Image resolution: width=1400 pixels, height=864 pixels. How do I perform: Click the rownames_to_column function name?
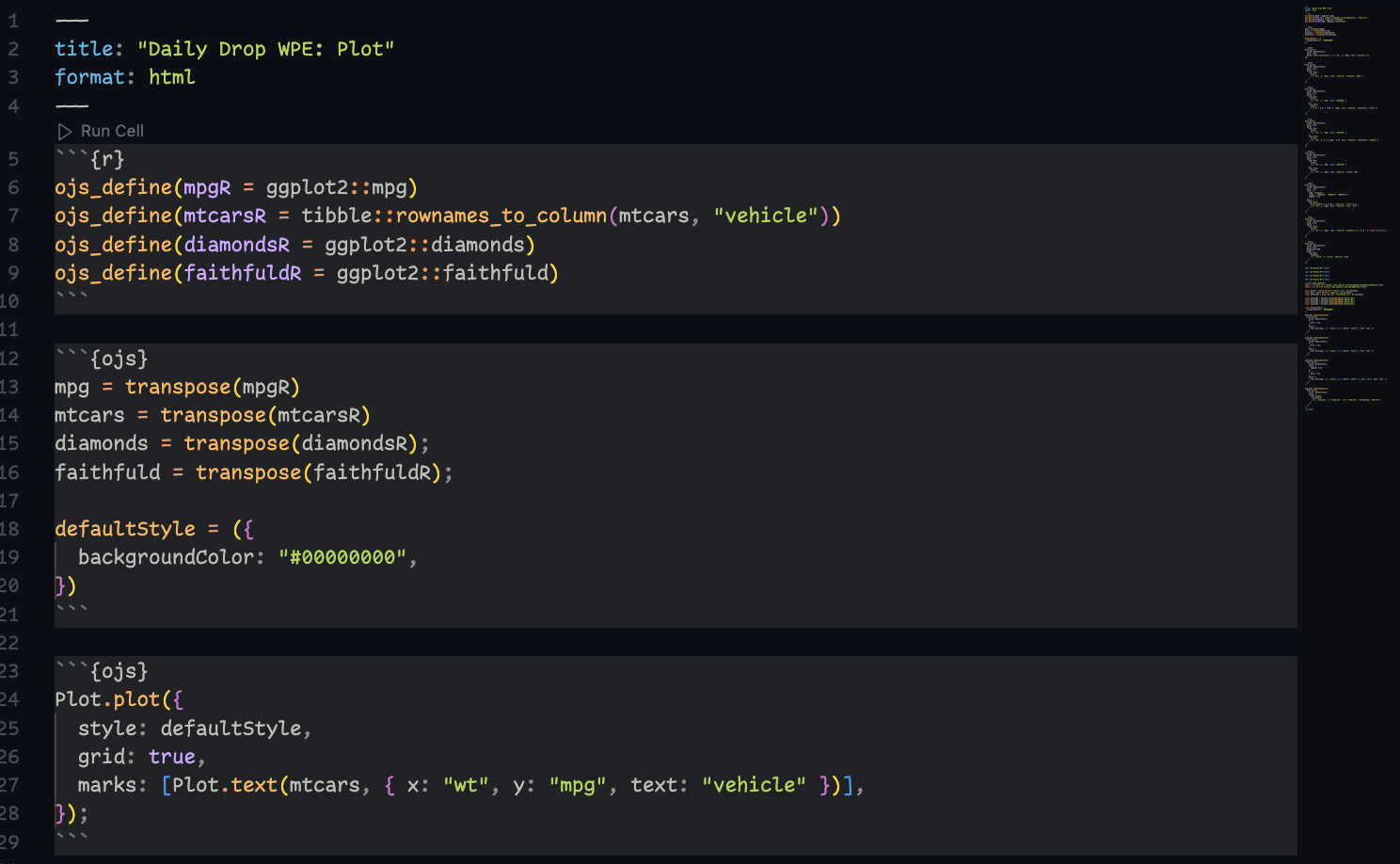501,216
